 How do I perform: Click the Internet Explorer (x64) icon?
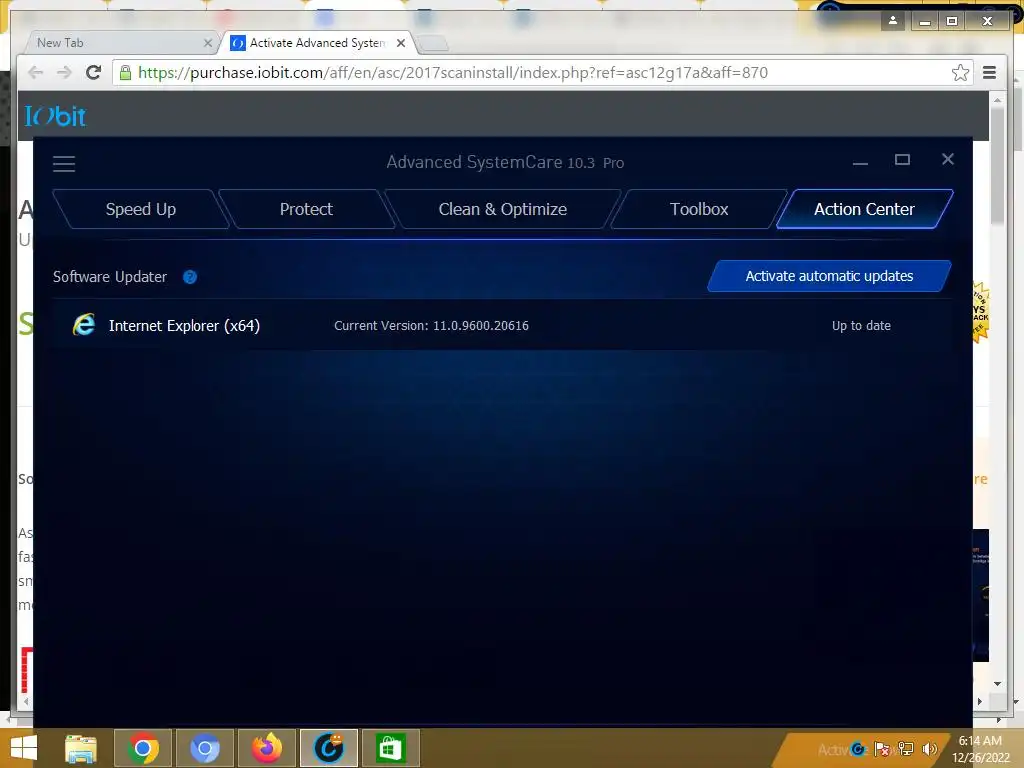point(84,325)
